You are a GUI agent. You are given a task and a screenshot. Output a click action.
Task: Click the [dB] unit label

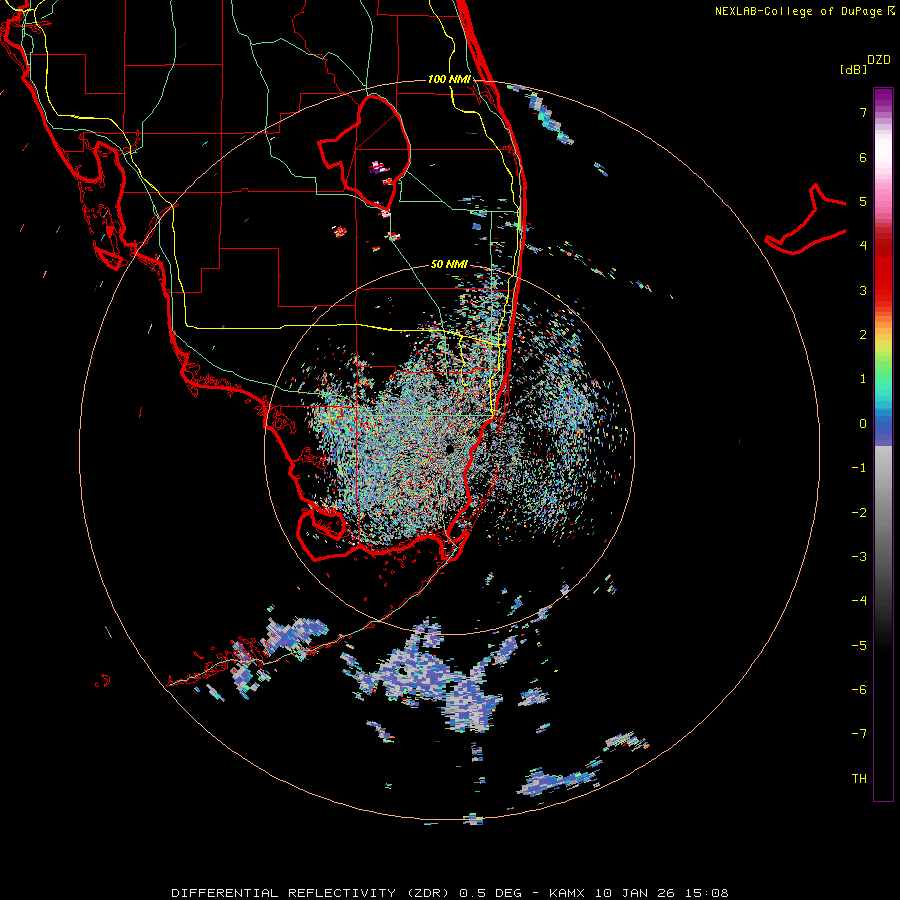pos(853,69)
